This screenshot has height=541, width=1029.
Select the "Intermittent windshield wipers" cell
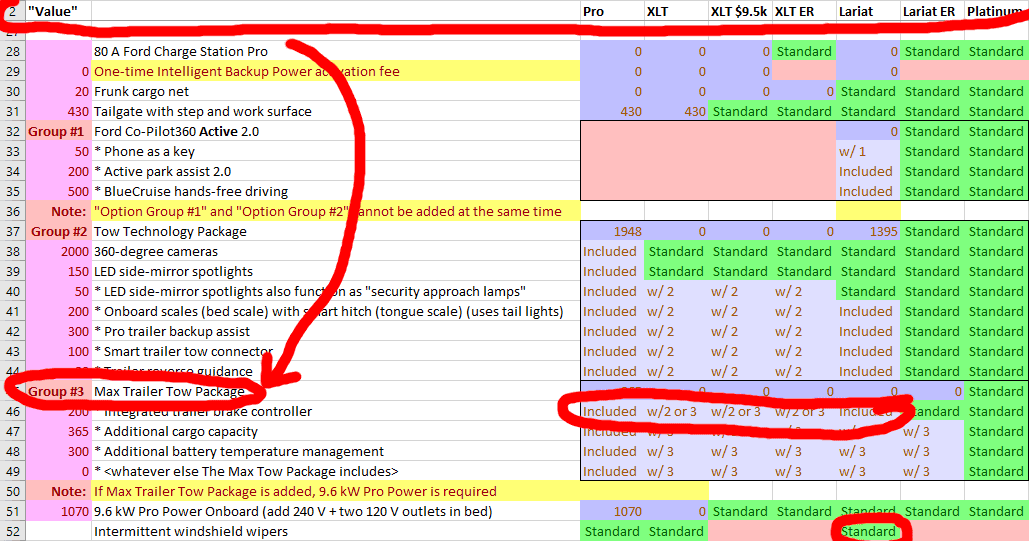[190, 531]
